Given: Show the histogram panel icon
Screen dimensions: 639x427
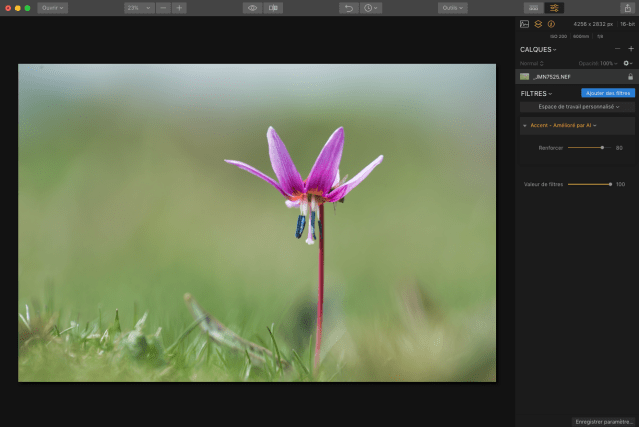Looking at the screenshot, I should [525, 24].
